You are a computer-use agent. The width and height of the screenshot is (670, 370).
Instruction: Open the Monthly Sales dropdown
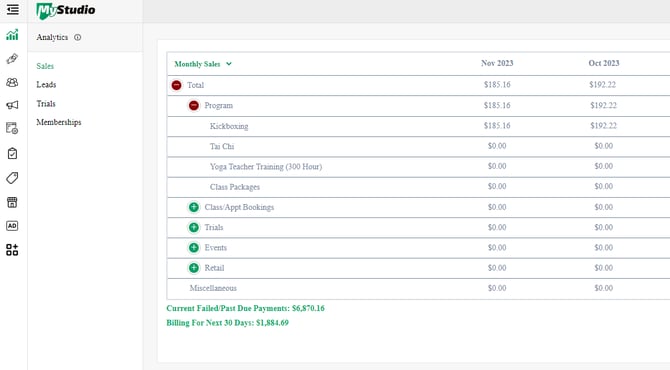point(203,64)
